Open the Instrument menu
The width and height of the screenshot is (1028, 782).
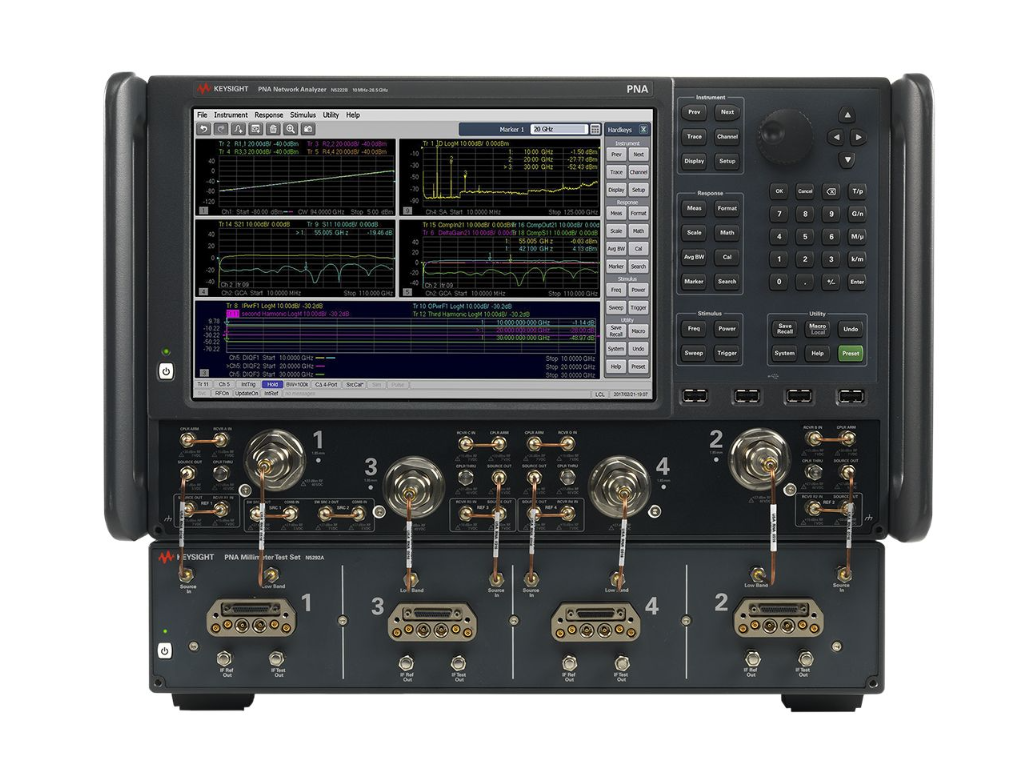tap(230, 115)
